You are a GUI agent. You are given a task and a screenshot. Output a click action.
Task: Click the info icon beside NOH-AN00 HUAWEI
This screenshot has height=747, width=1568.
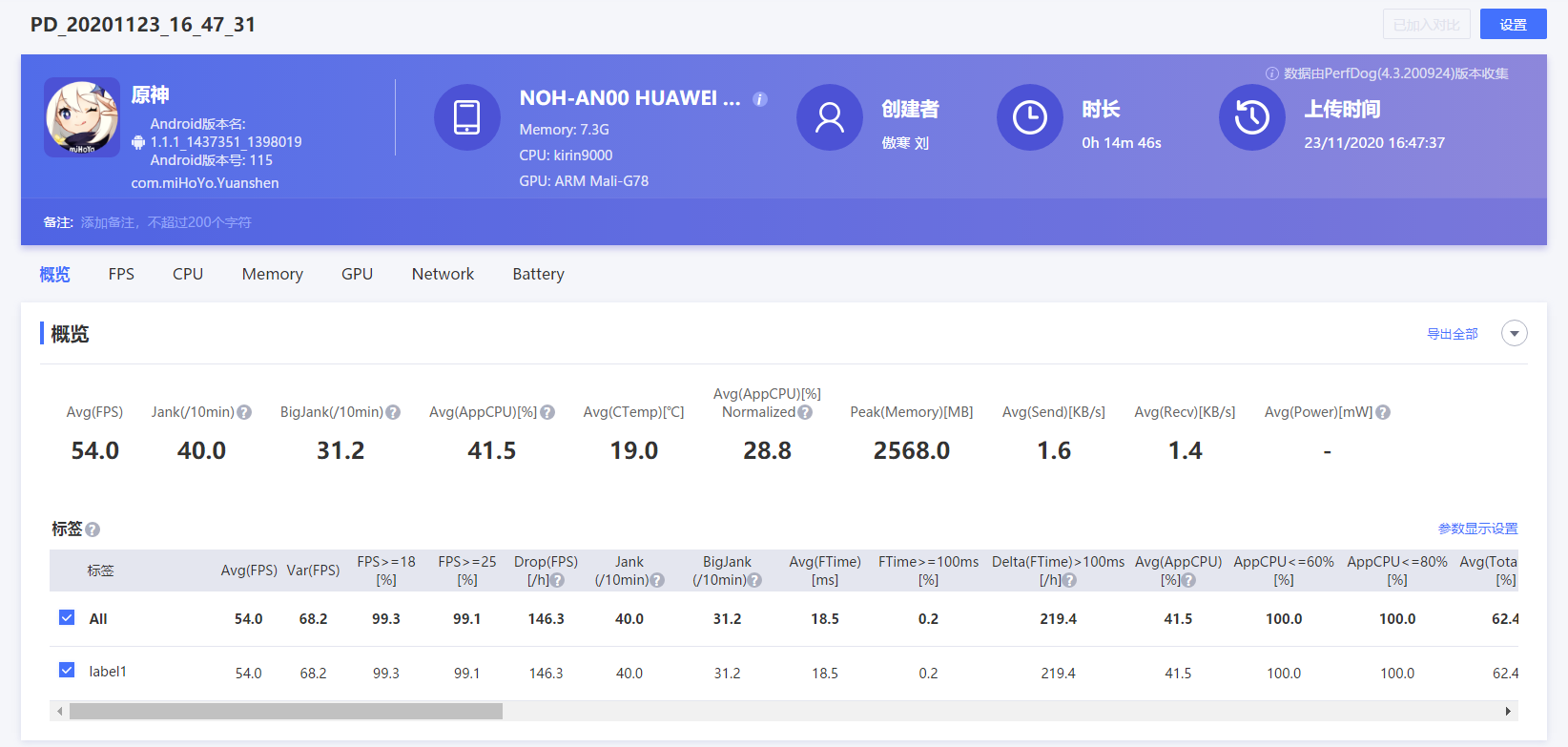coord(760,99)
